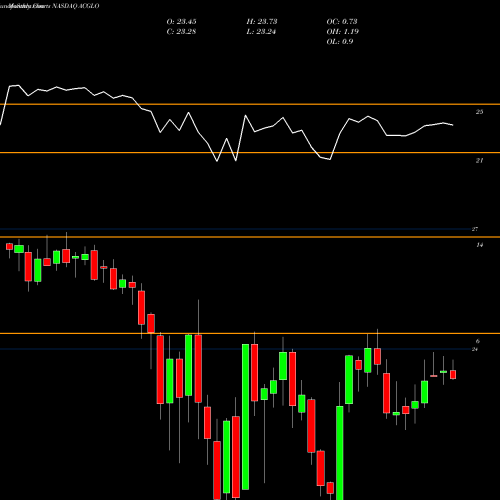
Task: Select the close value C: 23.28
Action: pyautogui.click(x=181, y=32)
